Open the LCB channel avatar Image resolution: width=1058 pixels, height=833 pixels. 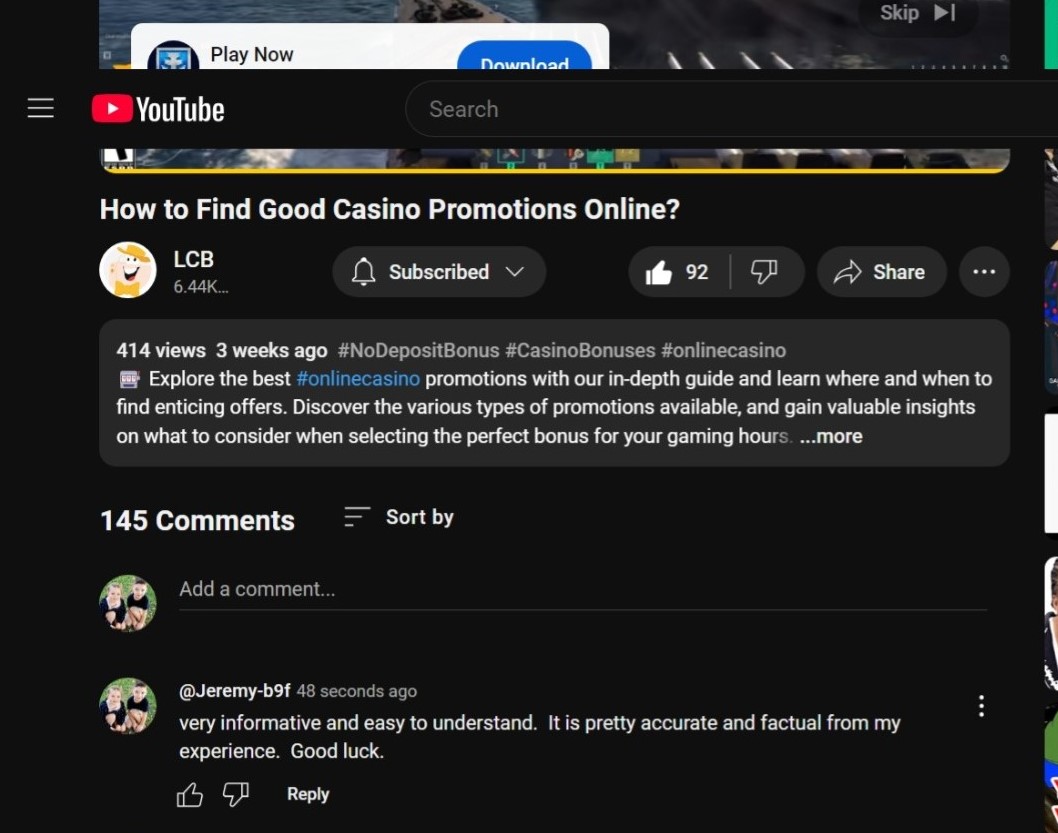[128, 270]
